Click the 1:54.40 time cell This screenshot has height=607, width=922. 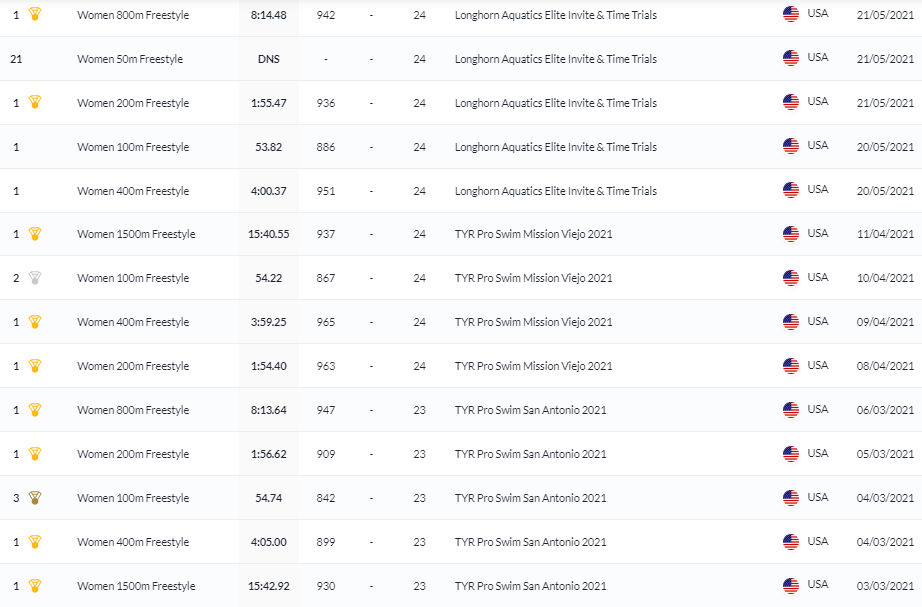(x=269, y=366)
